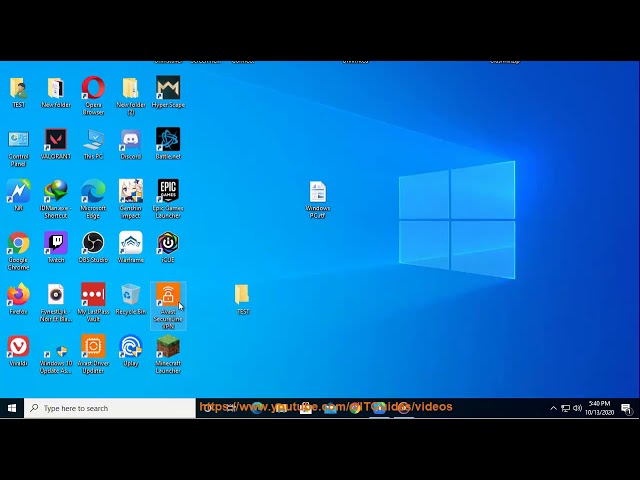This screenshot has height=480, width=640.
Task: Open the Warframe desktop shortcut
Action: point(130,244)
